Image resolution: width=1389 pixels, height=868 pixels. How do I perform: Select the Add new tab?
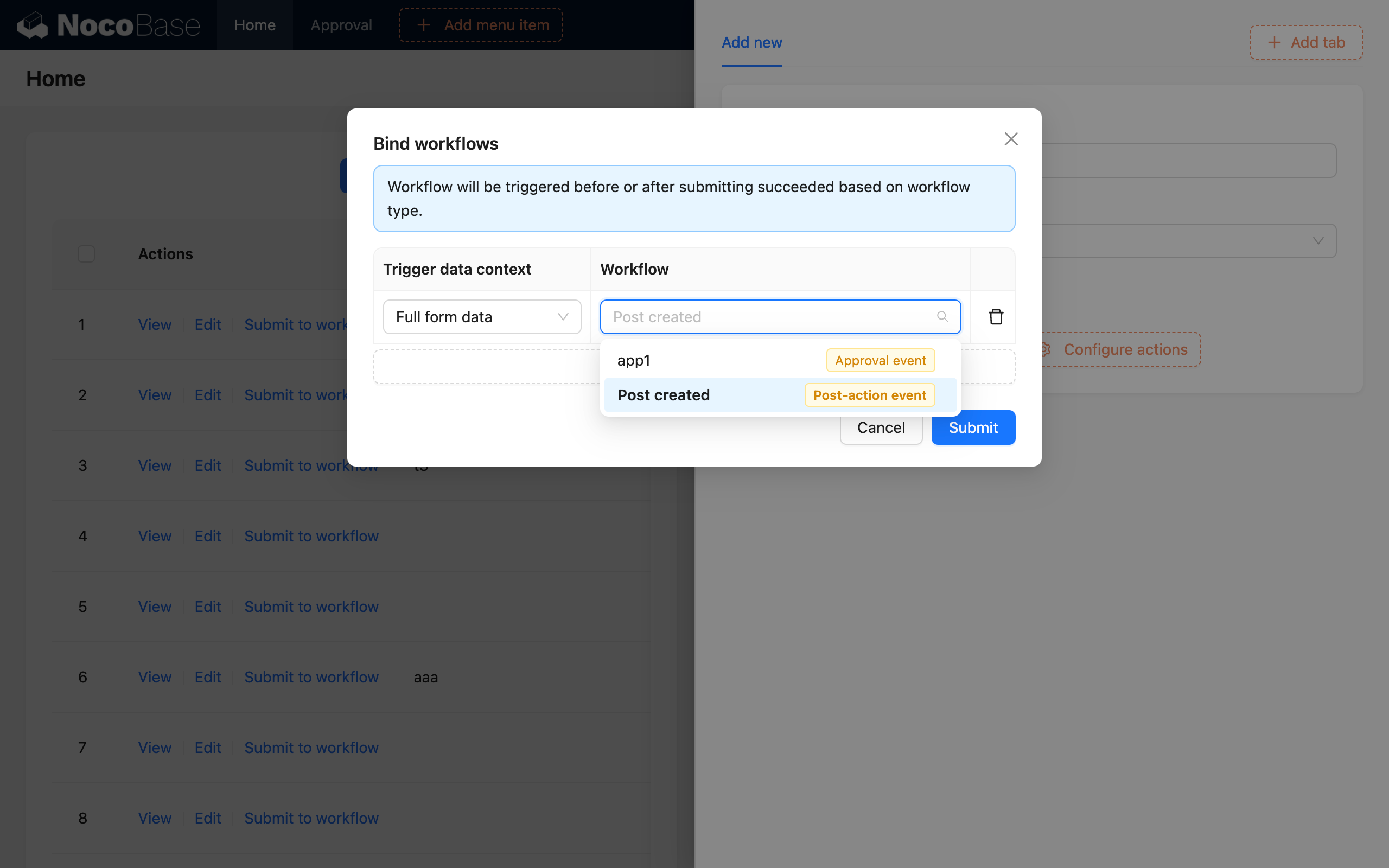[x=751, y=42]
